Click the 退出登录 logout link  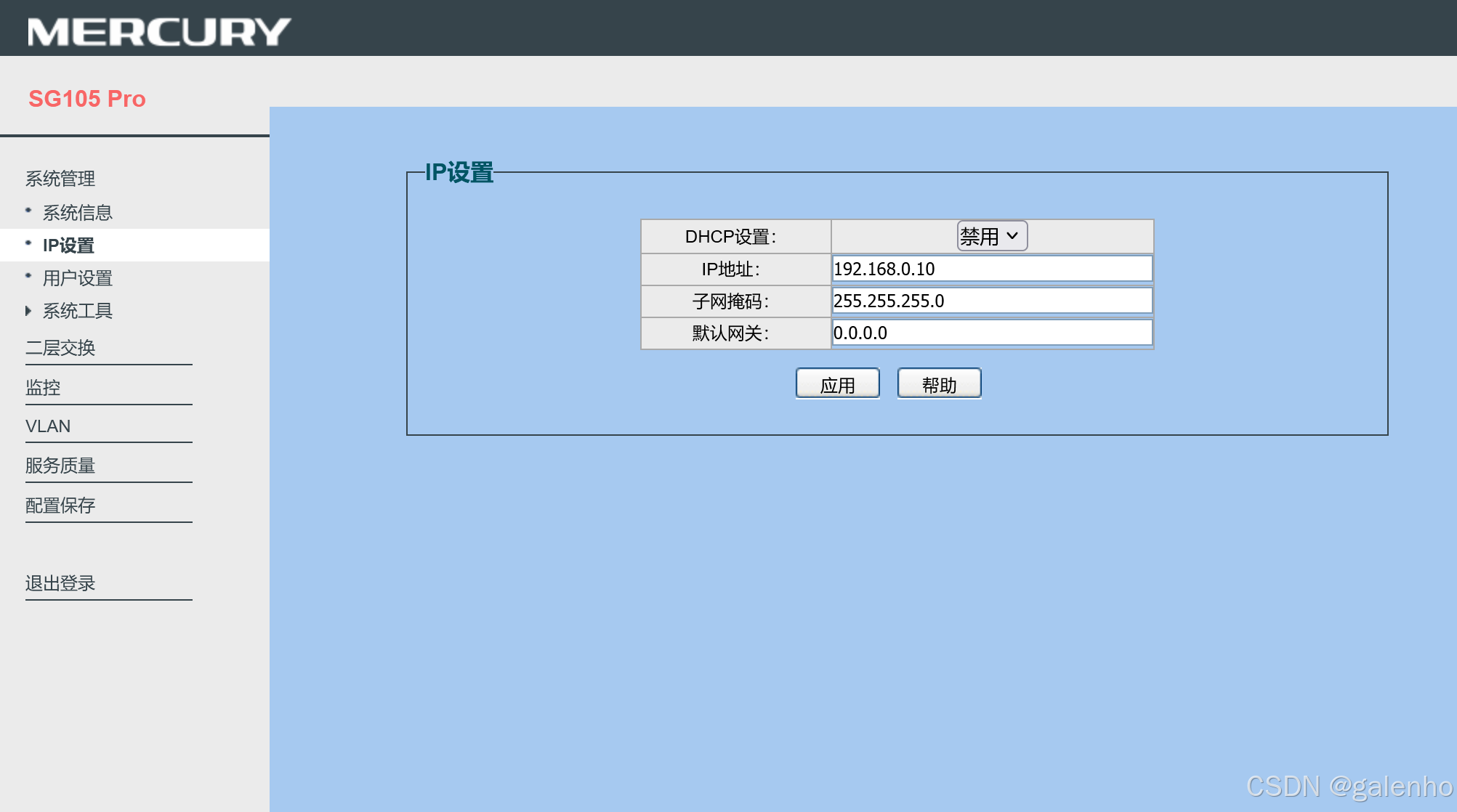point(60,583)
